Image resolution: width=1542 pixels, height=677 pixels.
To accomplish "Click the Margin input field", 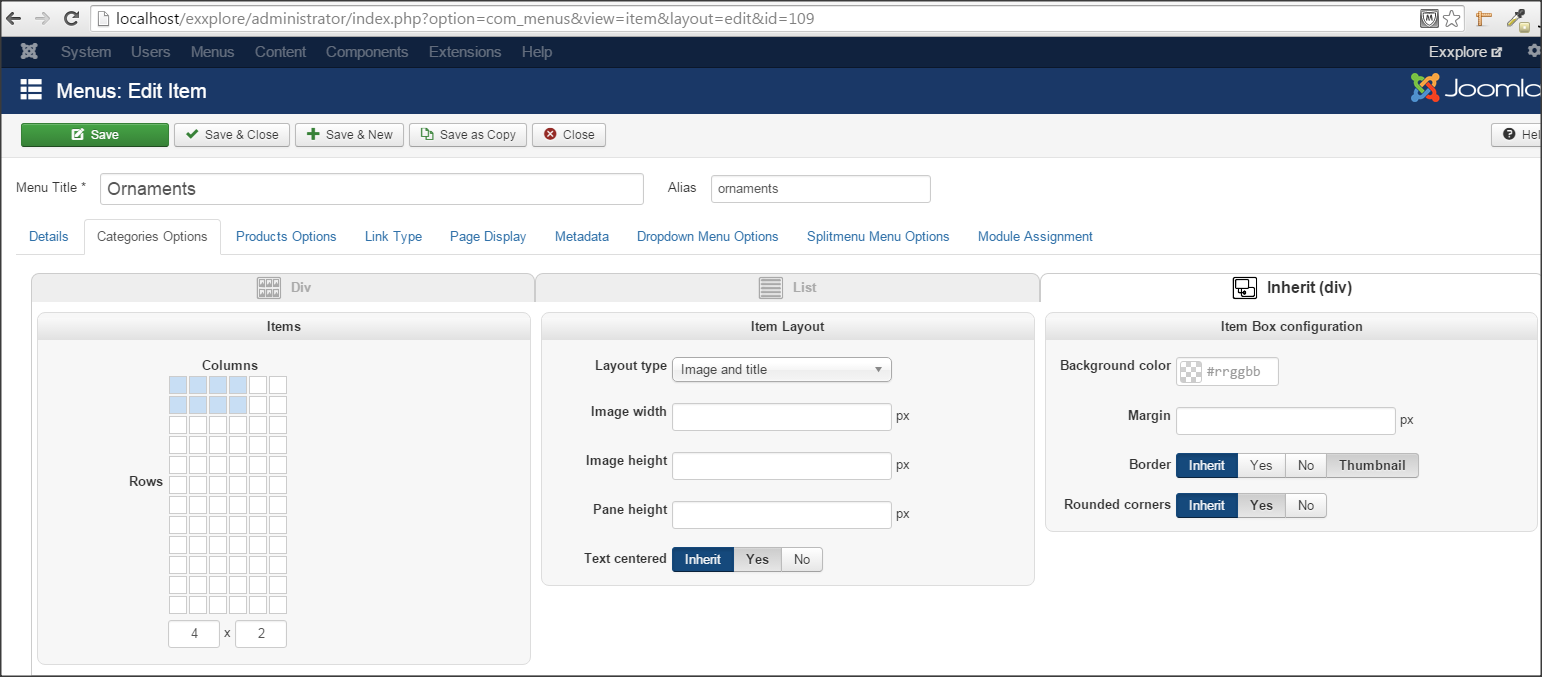I will point(1286,421).
